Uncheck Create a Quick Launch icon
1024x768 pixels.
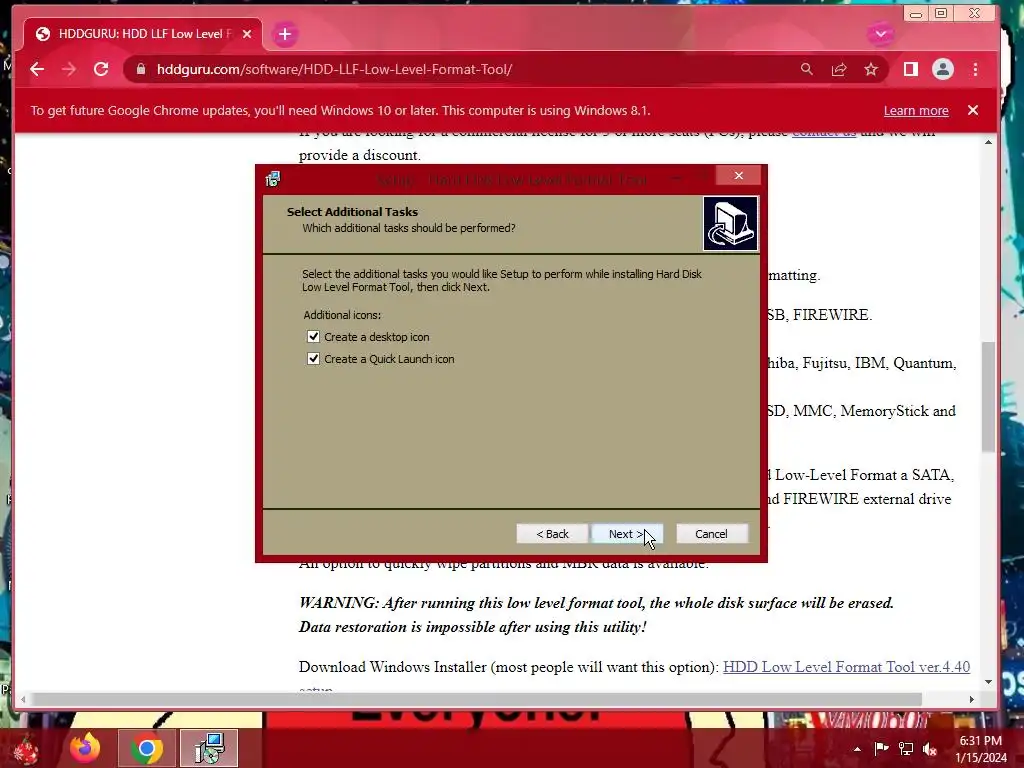coord(313,359)
